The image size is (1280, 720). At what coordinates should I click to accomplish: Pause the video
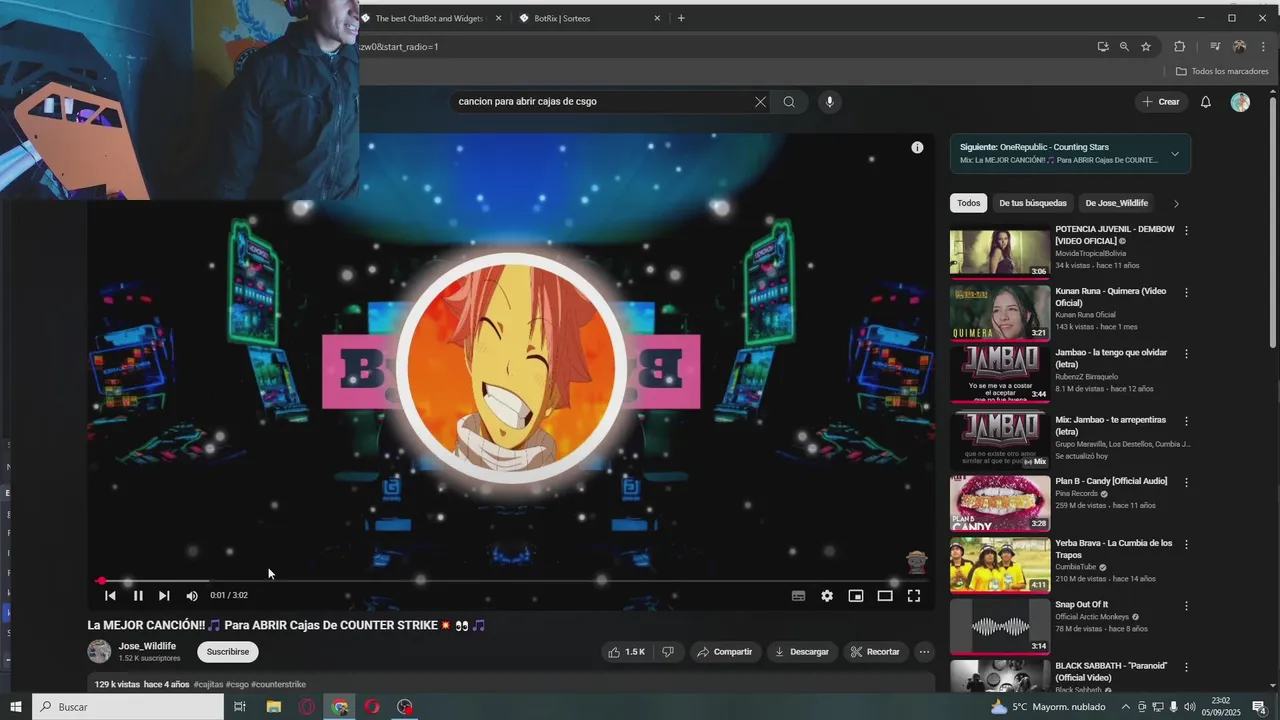(x=138, y=596)
